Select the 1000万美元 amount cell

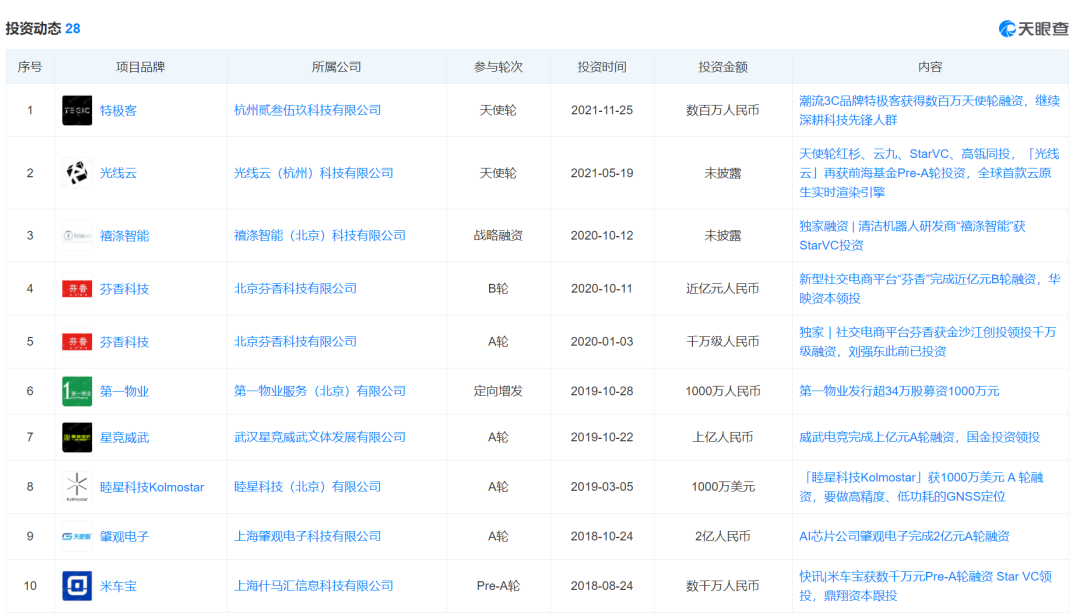pos(723,487)
